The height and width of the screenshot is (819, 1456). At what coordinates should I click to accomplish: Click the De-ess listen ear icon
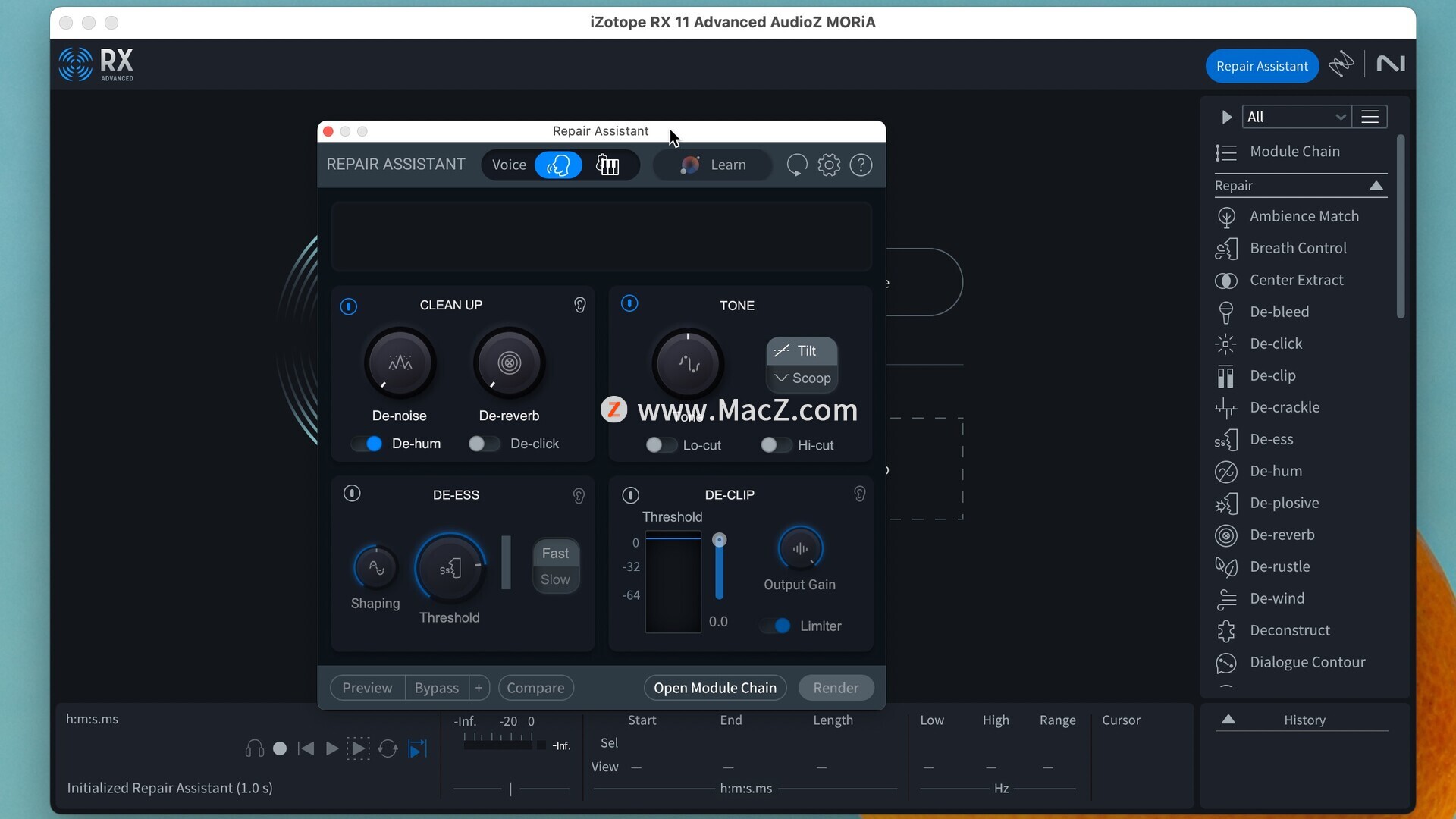tap(579, 496)
